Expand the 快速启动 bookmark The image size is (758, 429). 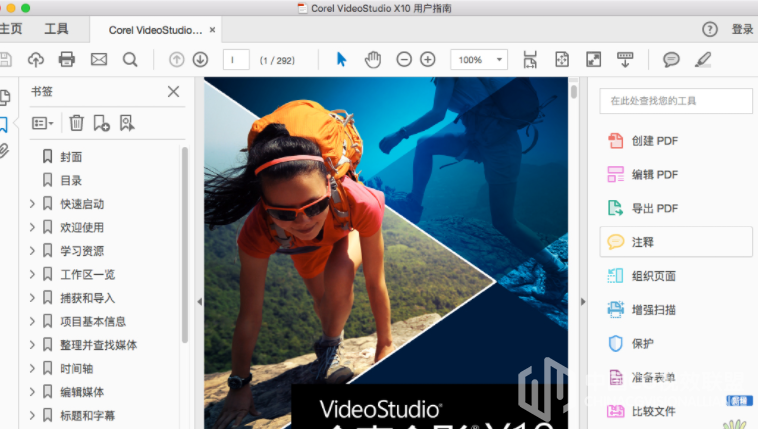(x=32, y=204)
